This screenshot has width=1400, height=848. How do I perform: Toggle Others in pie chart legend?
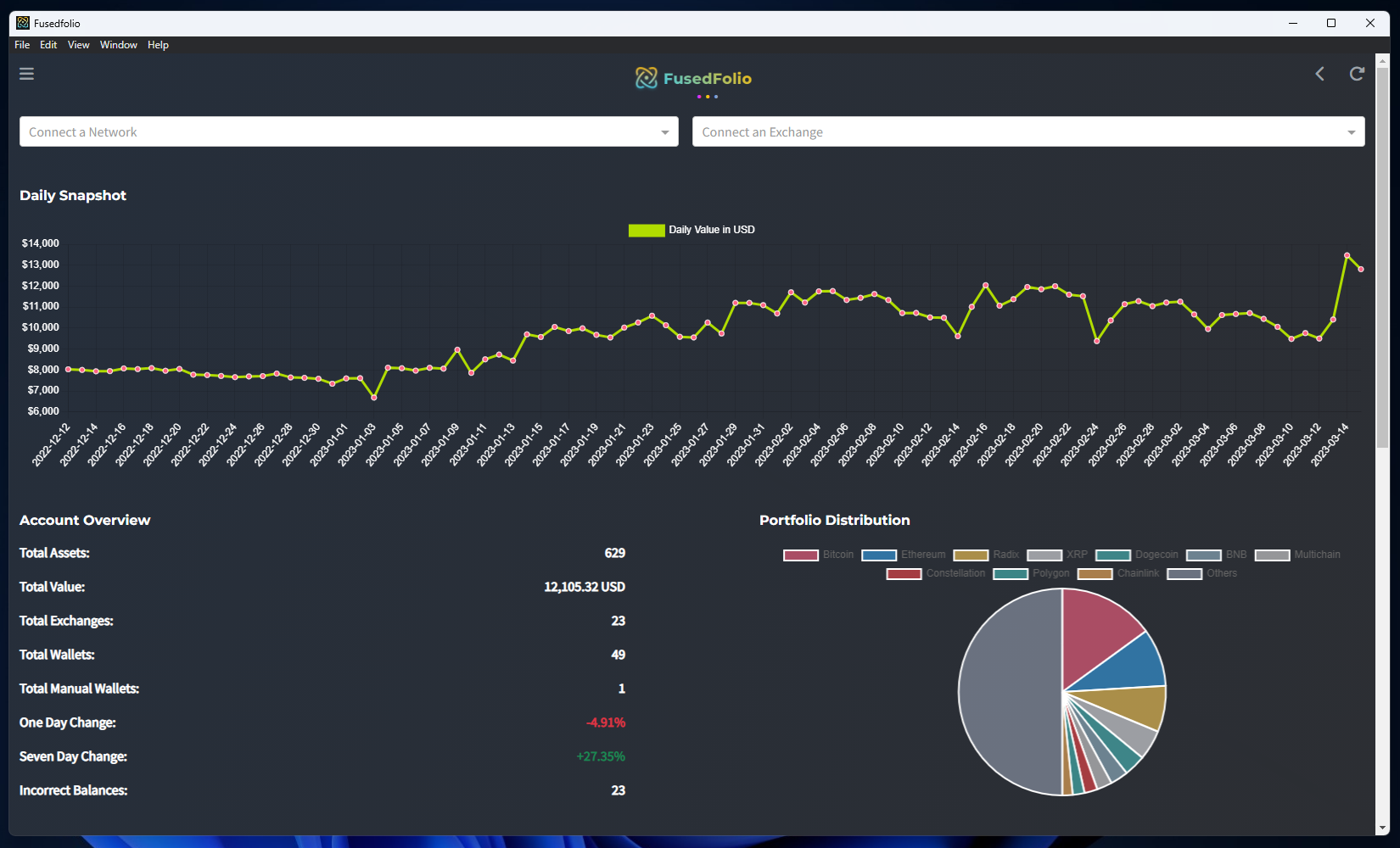point(1202,573)
